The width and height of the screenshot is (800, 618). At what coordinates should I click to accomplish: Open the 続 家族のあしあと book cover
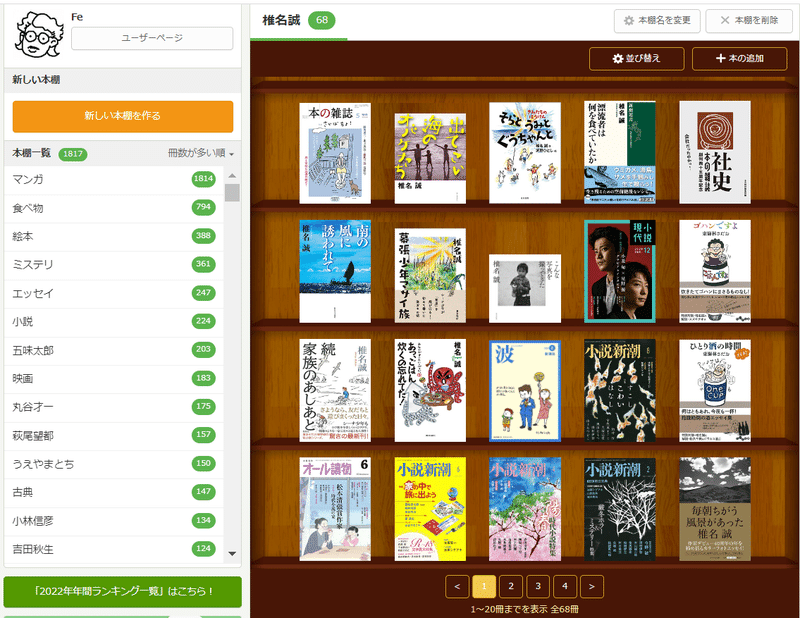[x=335, y=390]
